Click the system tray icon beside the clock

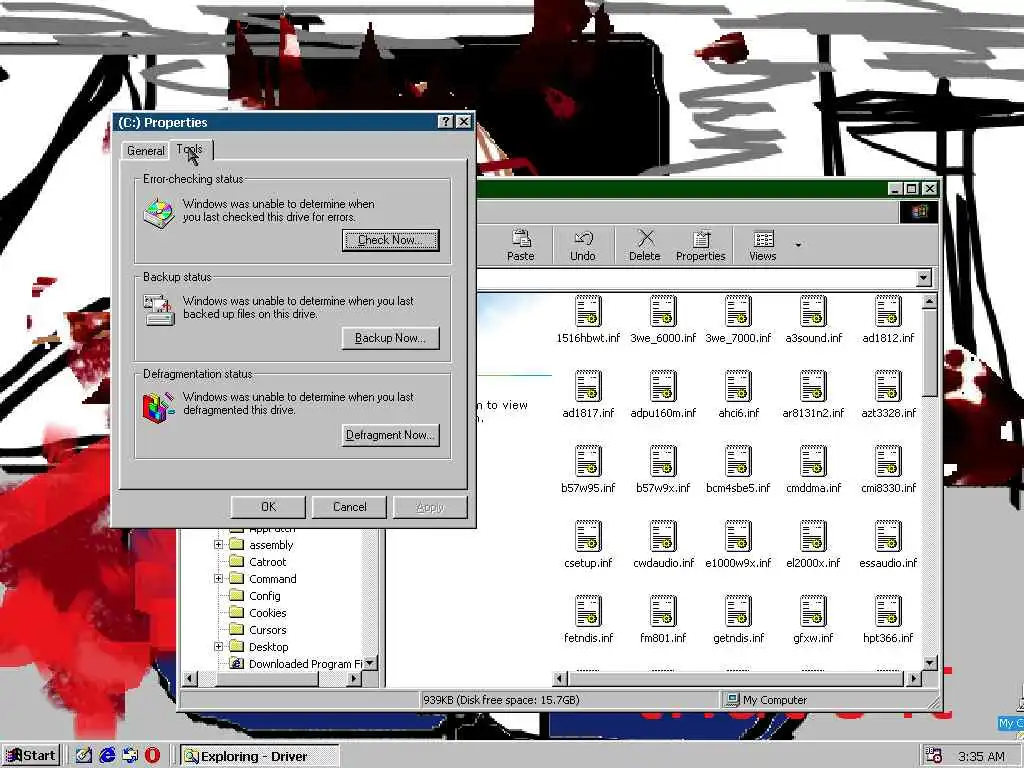[x=934, y=756]
